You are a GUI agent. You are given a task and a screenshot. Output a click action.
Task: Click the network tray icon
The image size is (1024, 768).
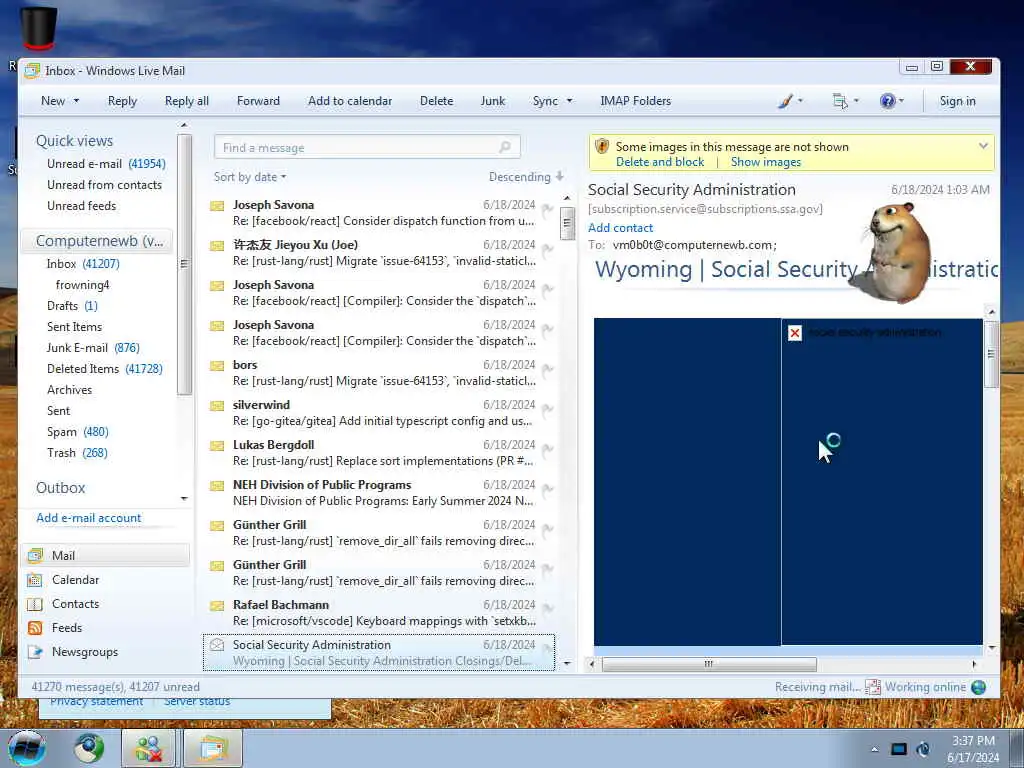point(899,749)
